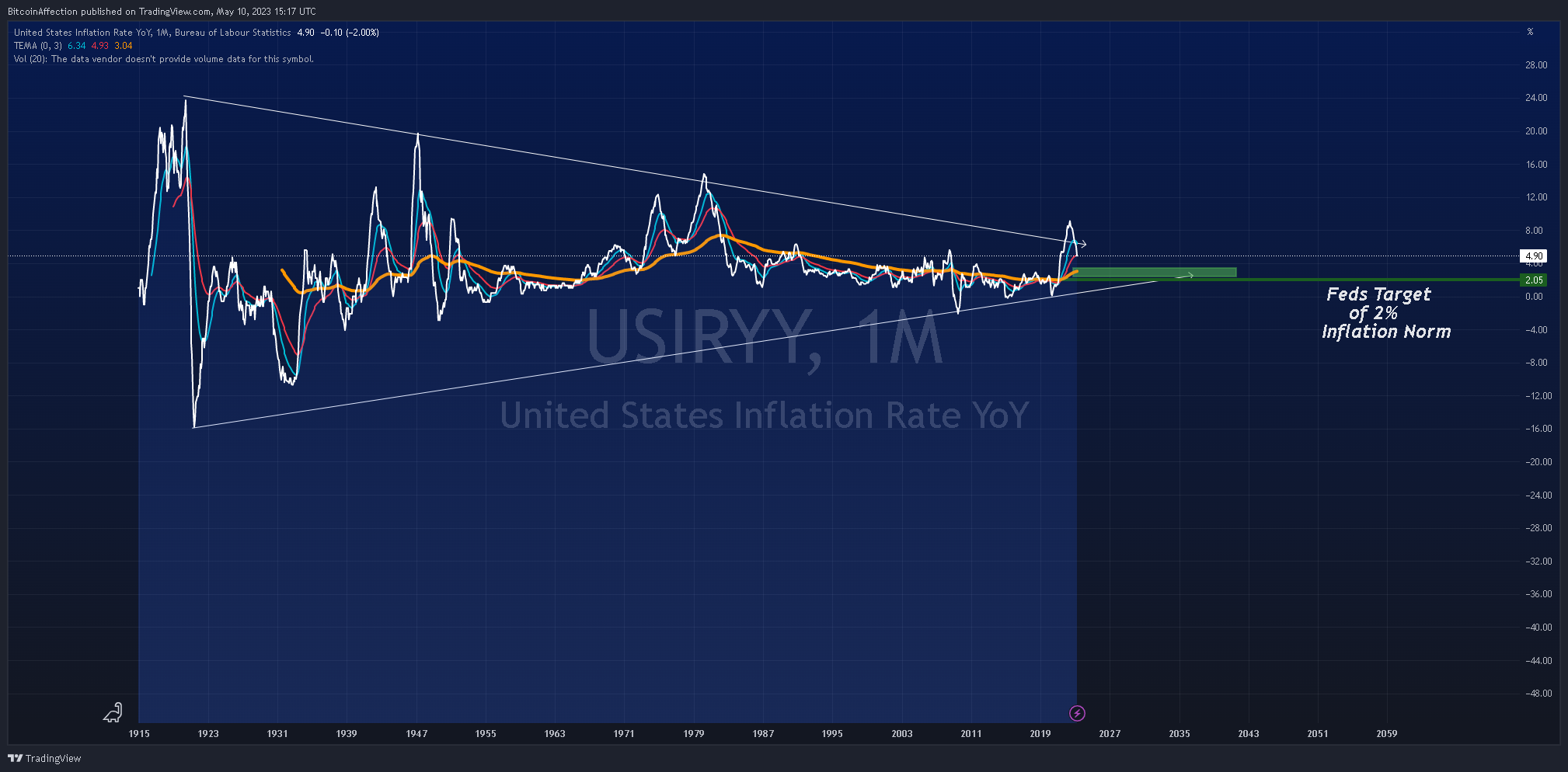
Task: Click the 28.00 price axis label
Action: coord(1536,65)
